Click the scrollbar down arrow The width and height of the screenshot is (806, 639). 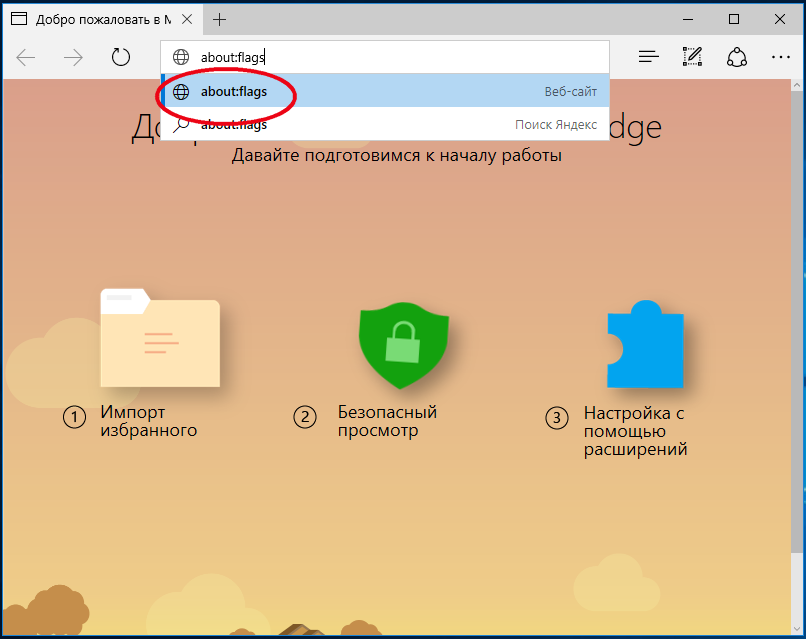pos(798,628)
